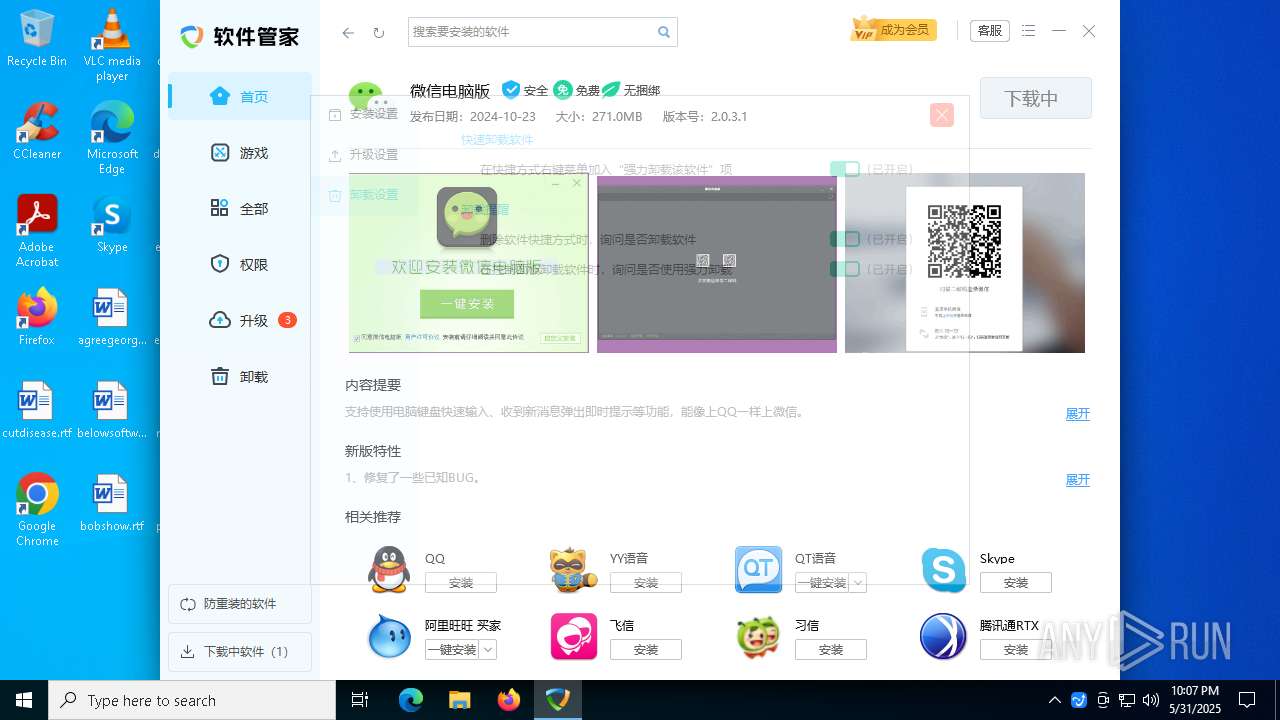The width and height of the screenshot is (1280, 720).
Task: Click the 腾讯通RTX app icon
Action: point(943,637)
